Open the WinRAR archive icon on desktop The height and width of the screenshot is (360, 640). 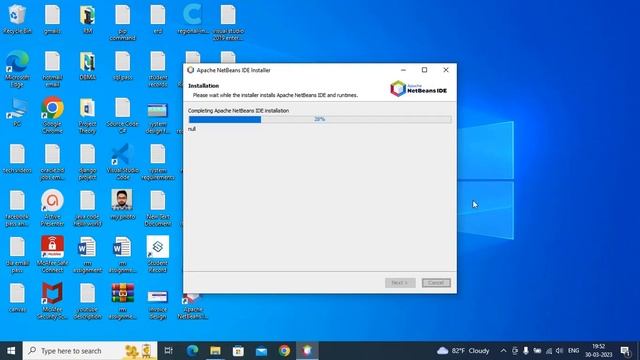(122, 300)
